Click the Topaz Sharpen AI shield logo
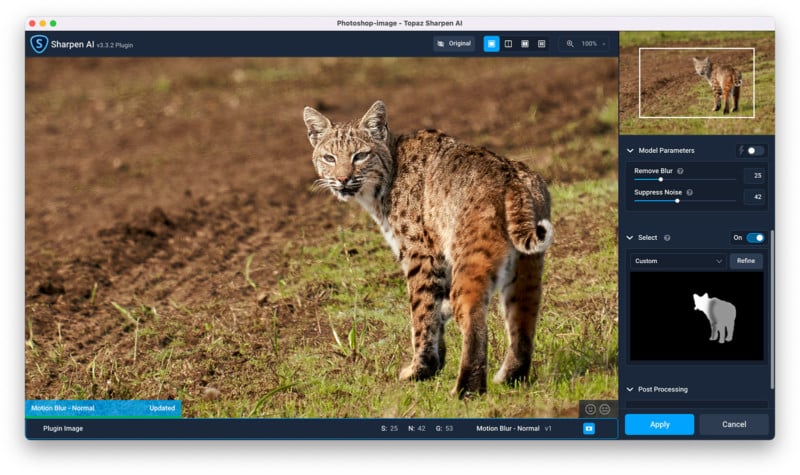 (39, 44)
